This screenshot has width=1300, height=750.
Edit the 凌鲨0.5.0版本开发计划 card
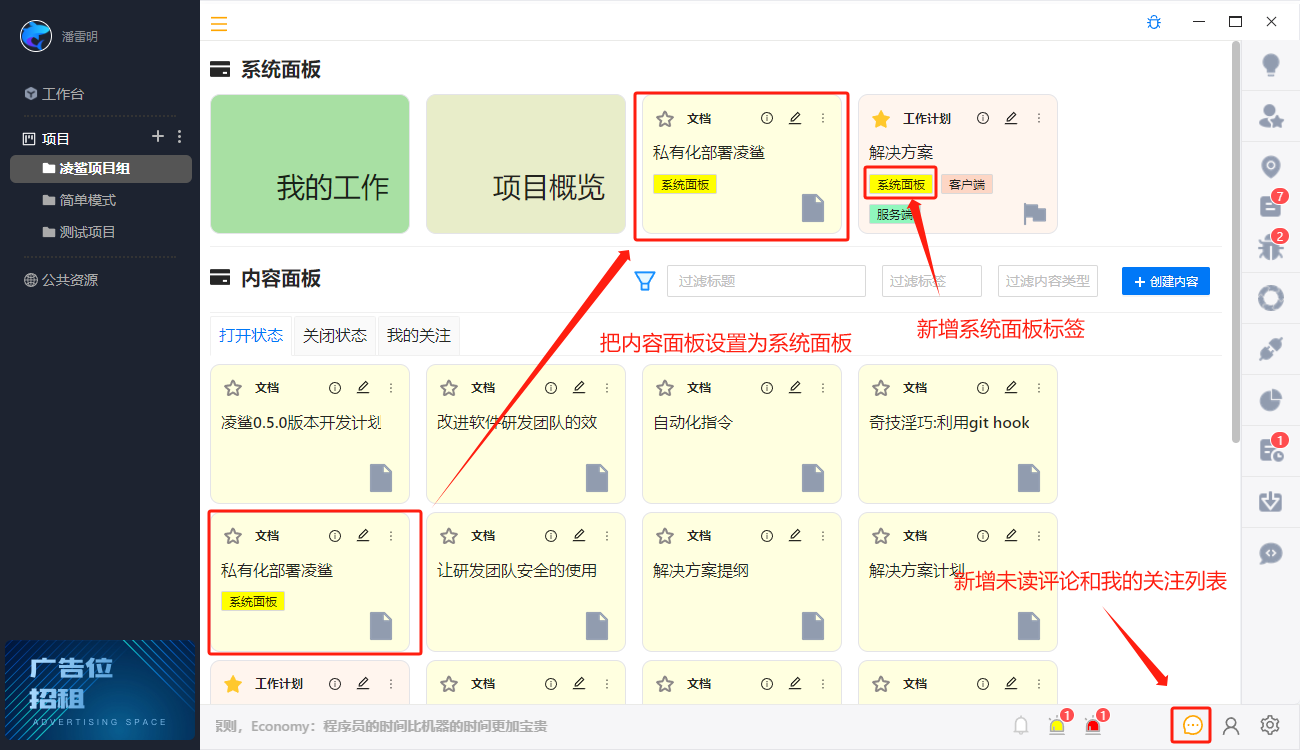pyautogui.click(x=363, y=387)
